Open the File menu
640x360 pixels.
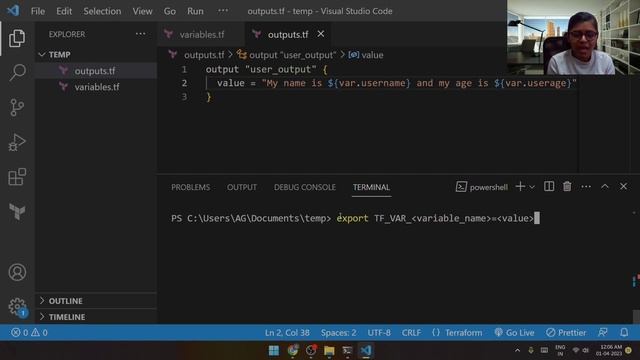click(x=38, y=11)
